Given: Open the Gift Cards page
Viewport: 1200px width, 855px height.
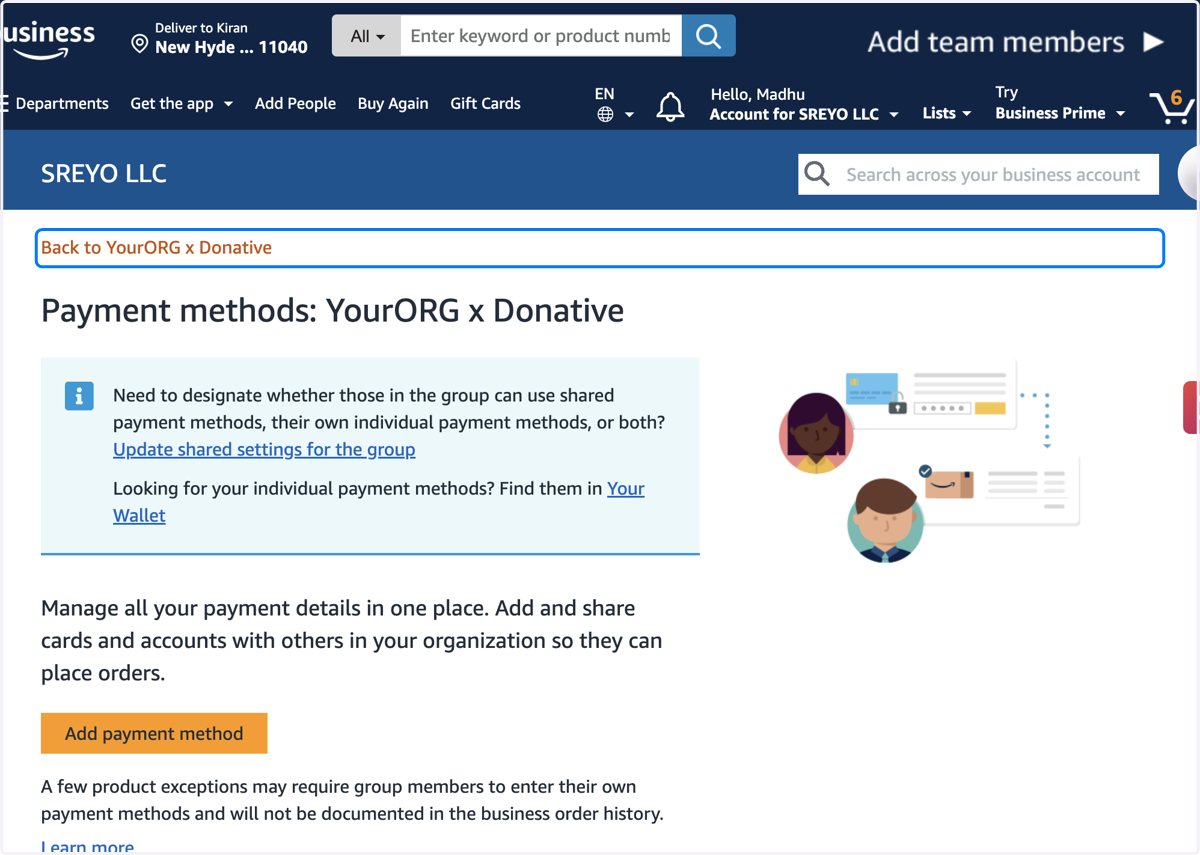Looking at the screenshot, I should (x=485, y=103).
